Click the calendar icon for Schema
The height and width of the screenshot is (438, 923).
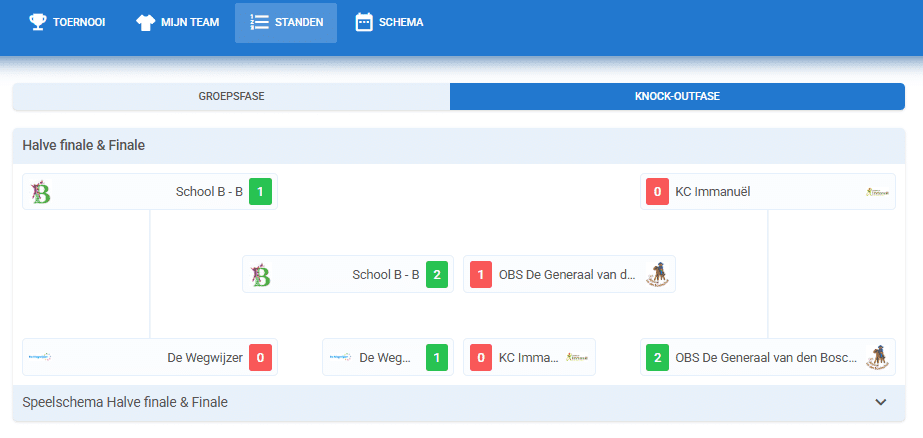pyautogui.click(x=364, y=22)
